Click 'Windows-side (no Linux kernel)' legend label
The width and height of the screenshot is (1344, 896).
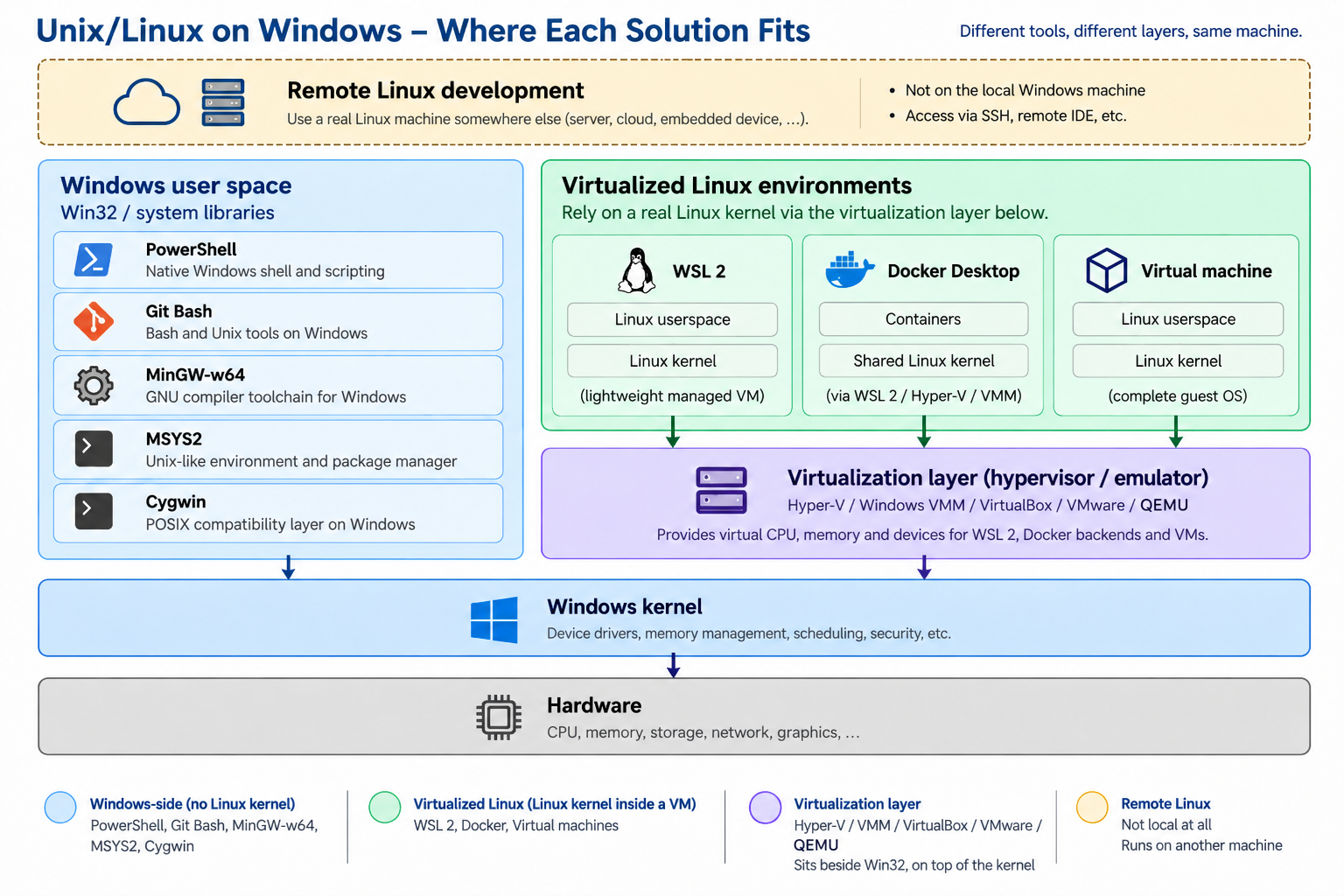click(x=192, y=804)
